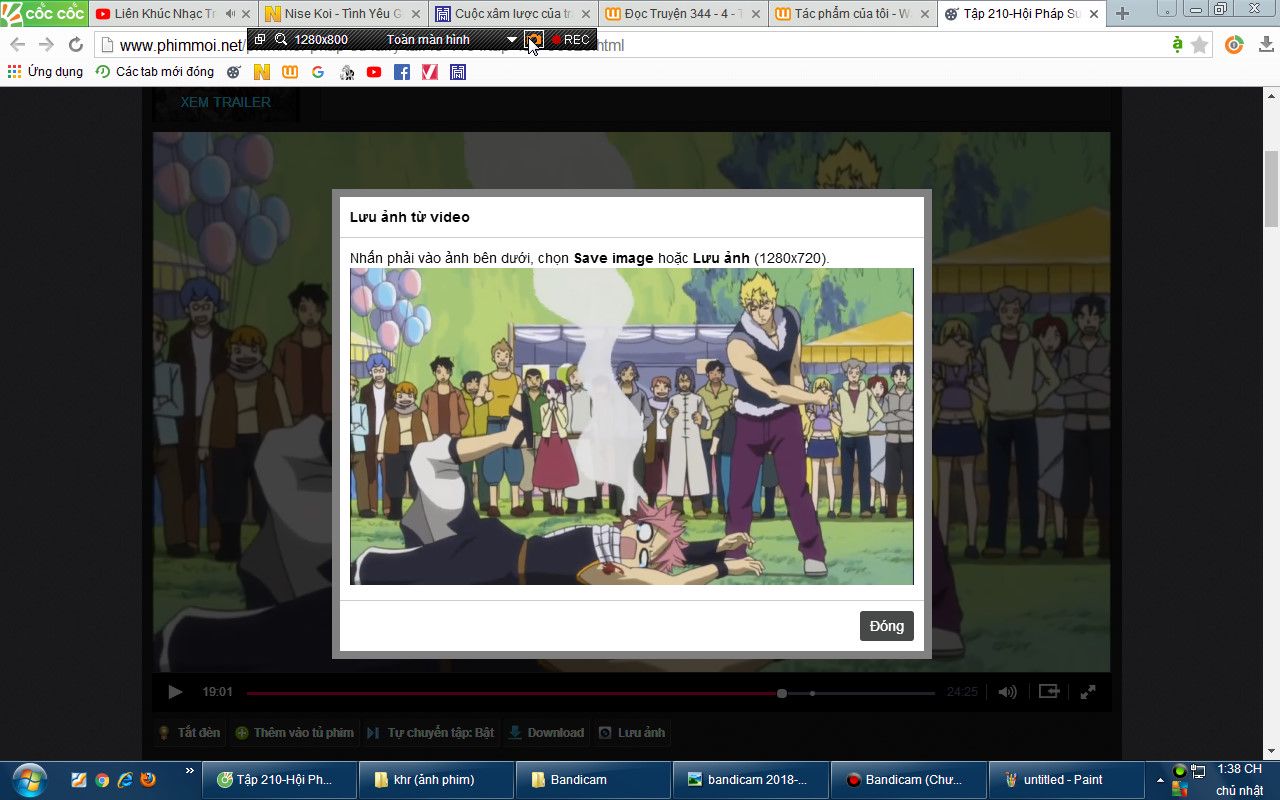Click the Đóng button in the dialog

tap(886, 626)
